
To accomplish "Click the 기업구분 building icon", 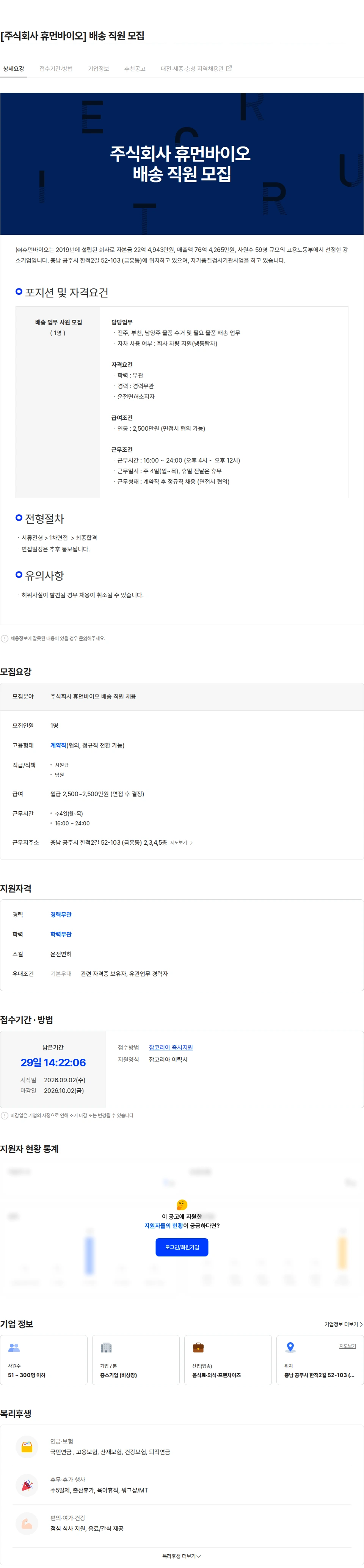I will click(x=106, y=1348).
